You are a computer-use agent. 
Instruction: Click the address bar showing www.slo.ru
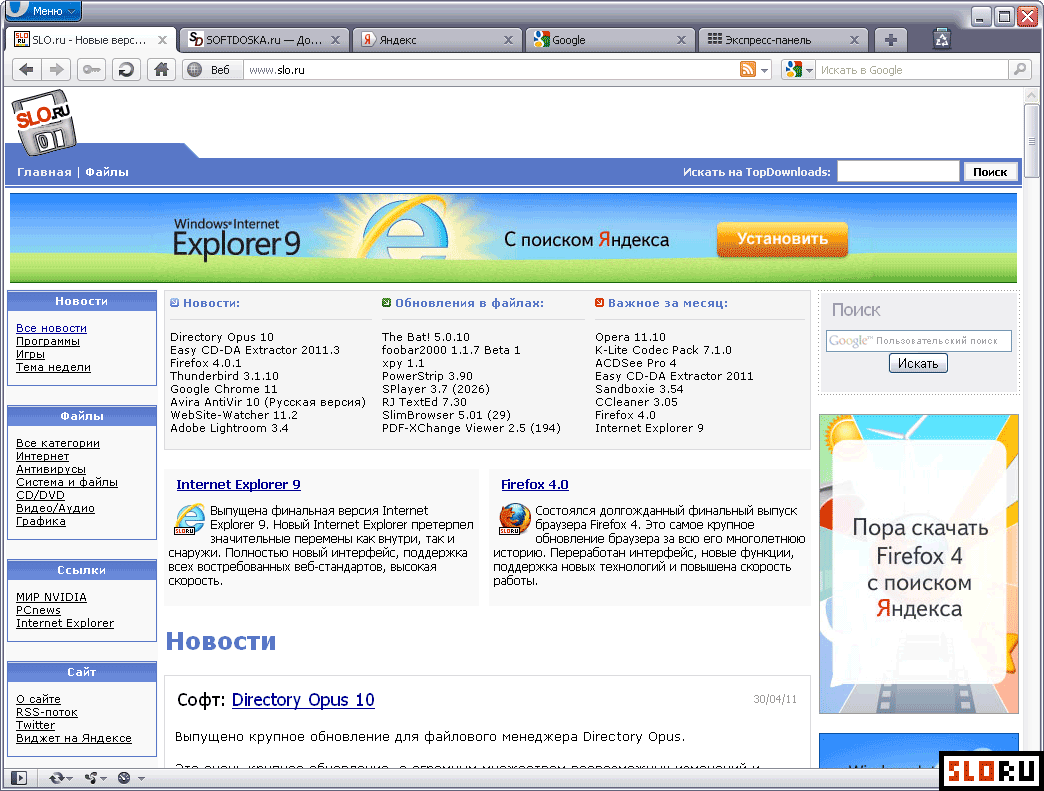pyautogui.click(x=490, y=69)
